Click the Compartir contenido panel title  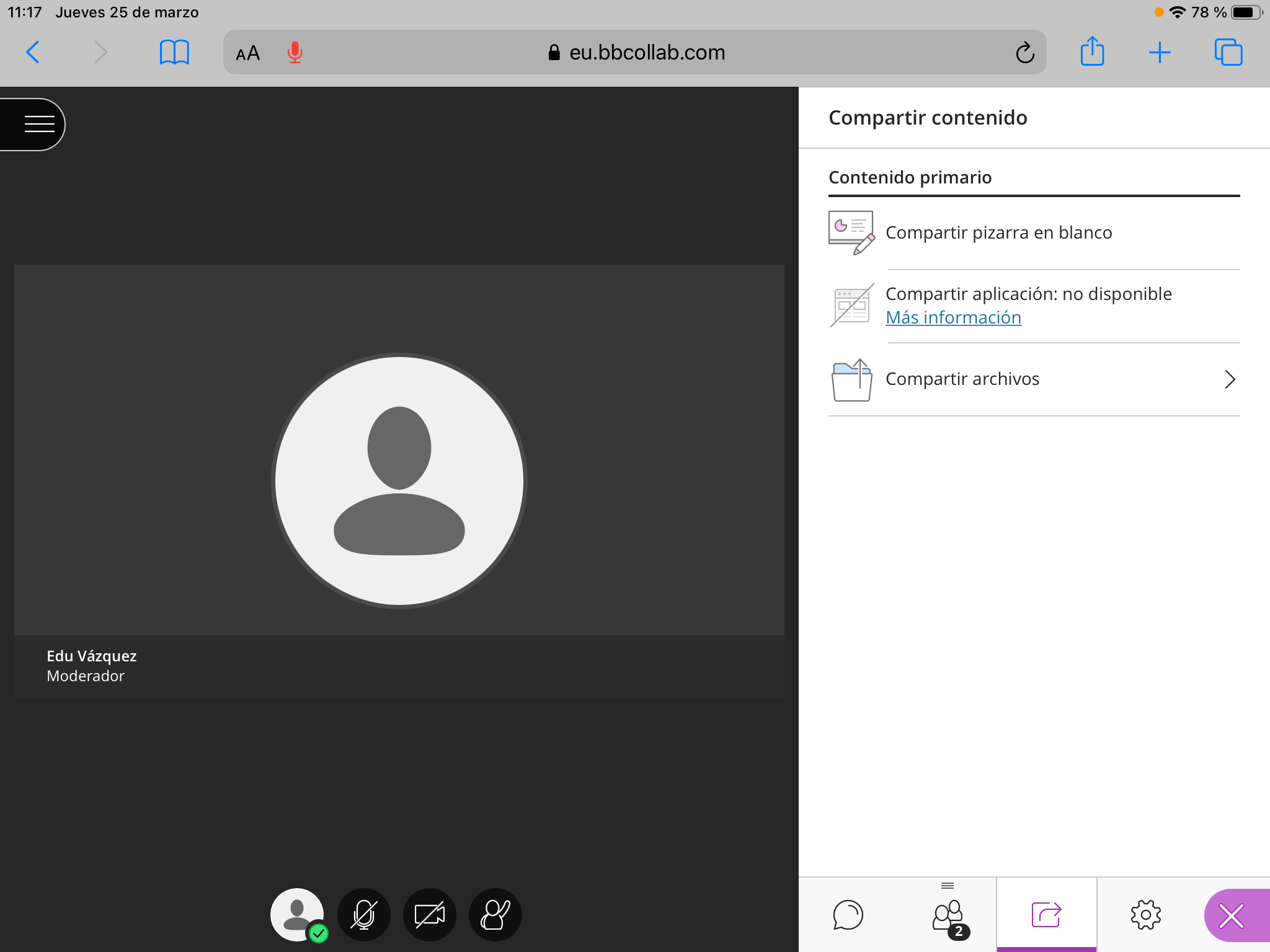[928, 118]
